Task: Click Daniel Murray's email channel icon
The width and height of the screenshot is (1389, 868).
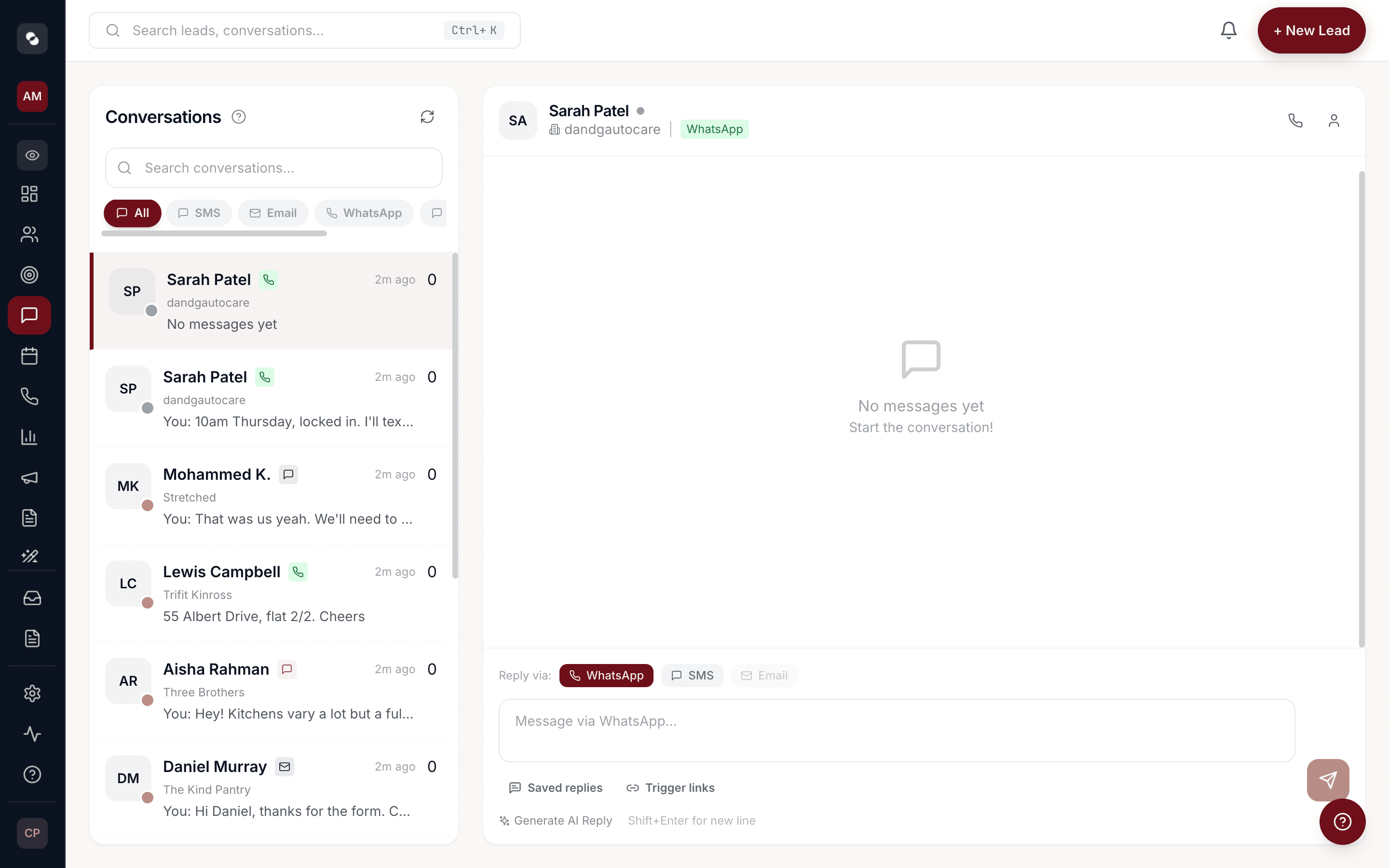Action: (x=285, y=766)
